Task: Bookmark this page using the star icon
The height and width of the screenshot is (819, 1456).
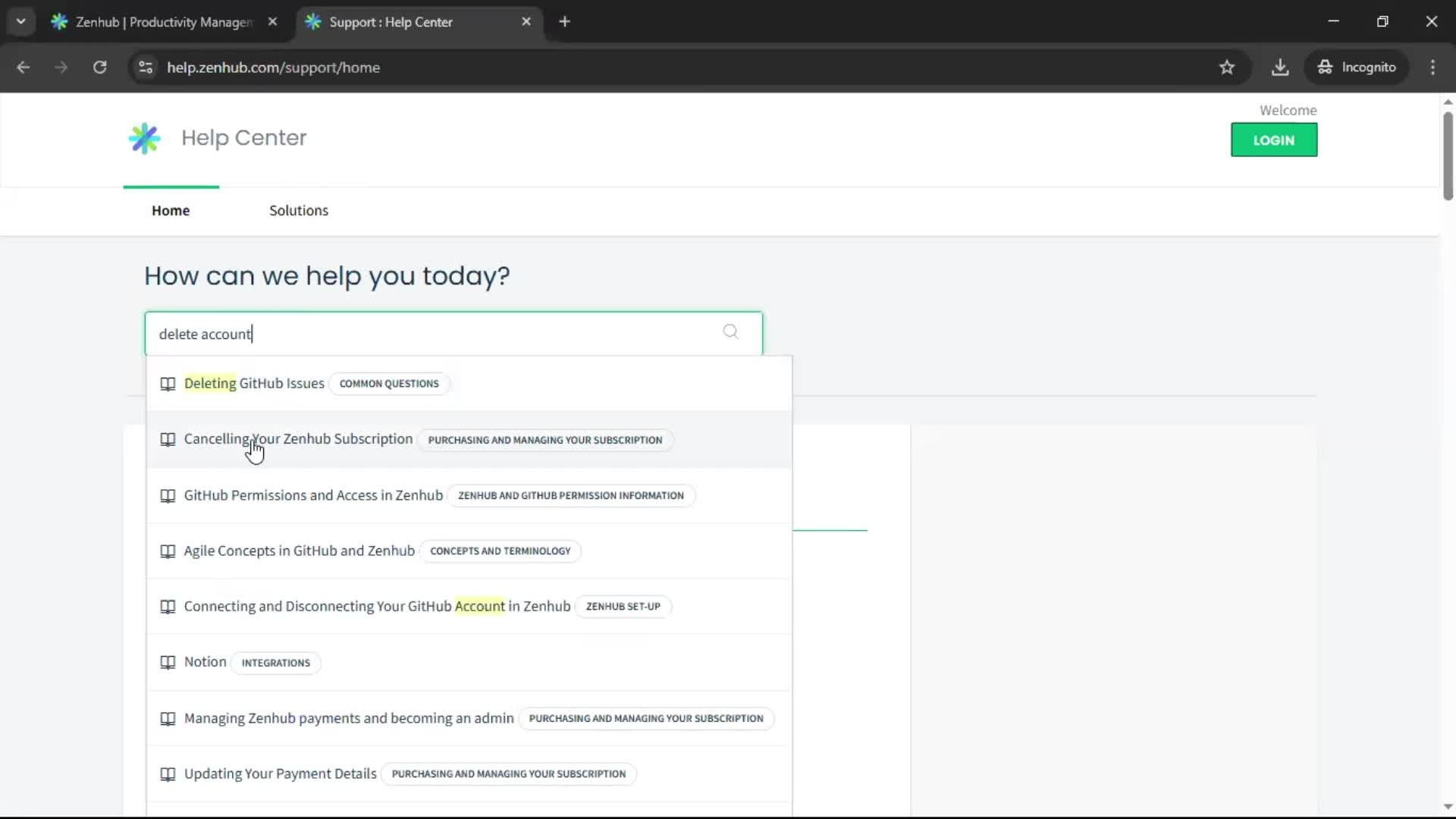Action: coord(1227,67)
